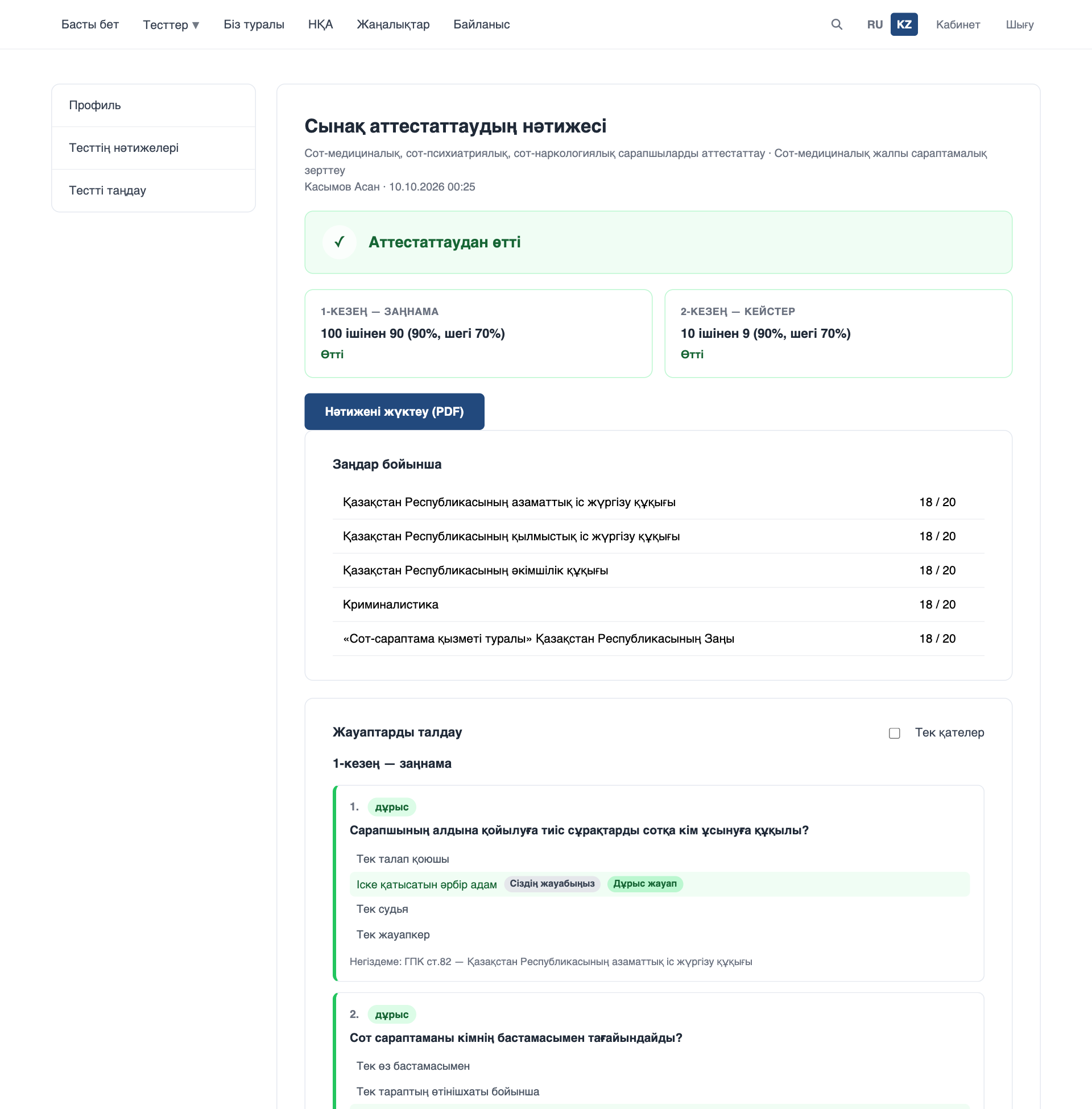Screen dimensions: 1092x1109
Task: Select Тестті таңдау in the sidebar
Action: click(x=154, y=191)
